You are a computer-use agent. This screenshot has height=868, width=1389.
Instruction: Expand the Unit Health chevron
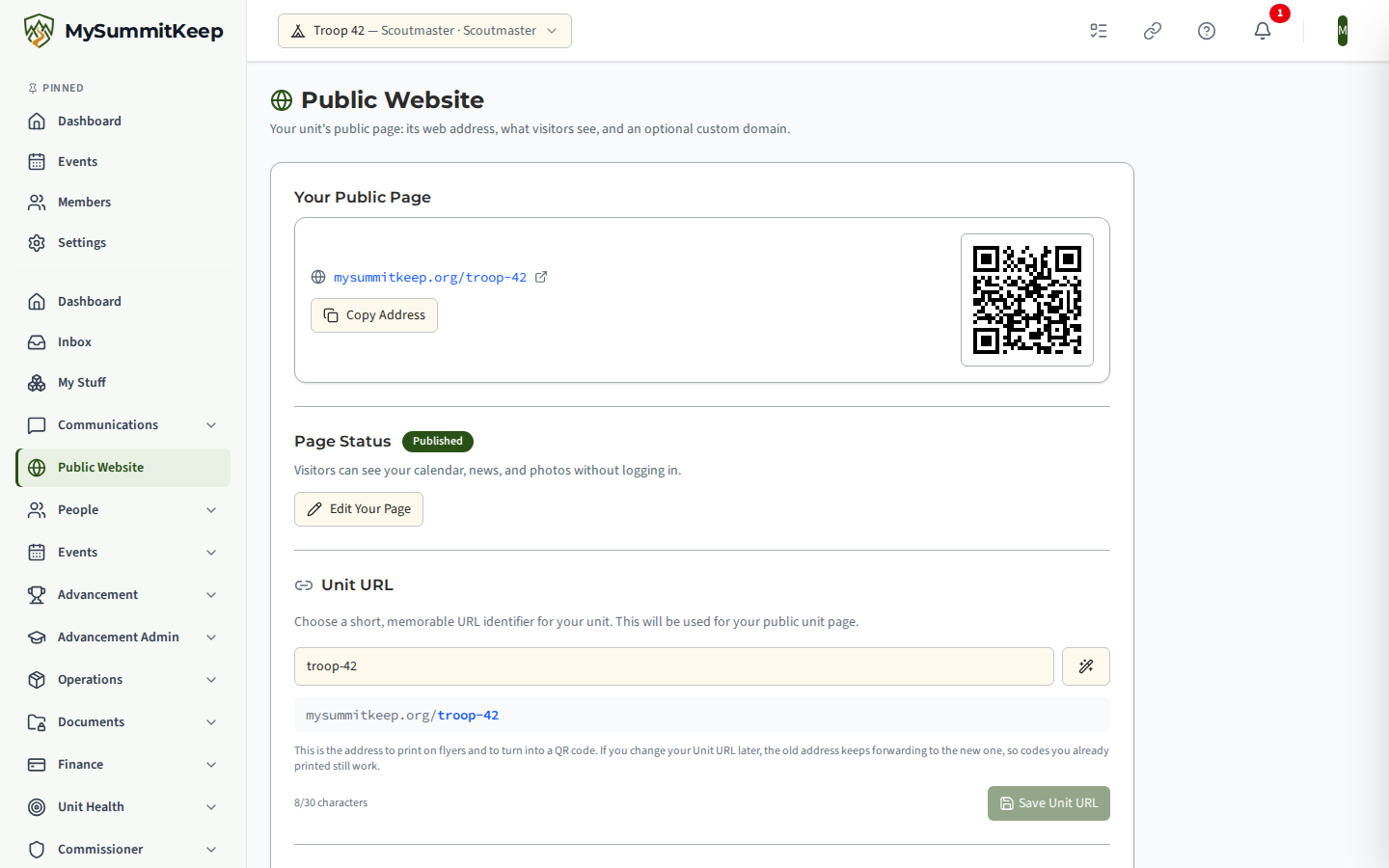[211, 807]
